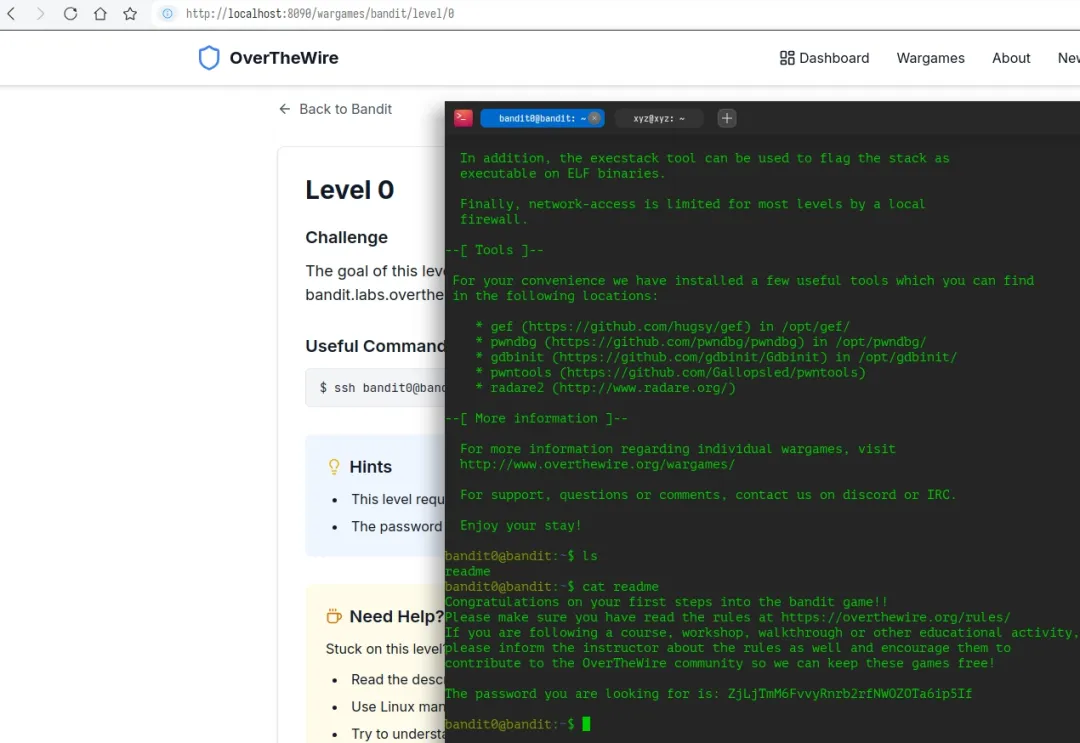Click 'This level requ' hint bullet

click(x=397, y=499)
